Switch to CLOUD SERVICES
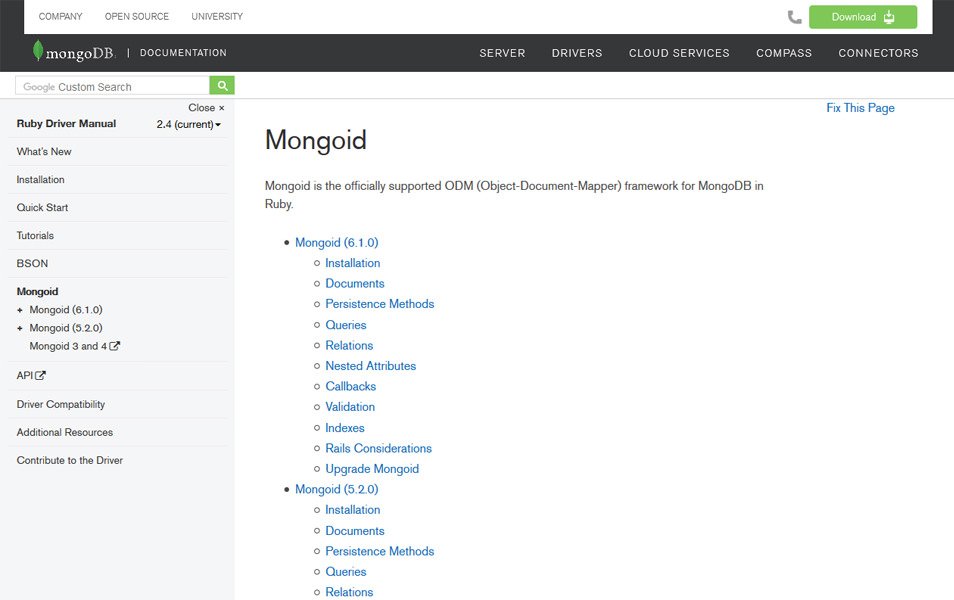 pyautogui.click(x=679, y=53)
